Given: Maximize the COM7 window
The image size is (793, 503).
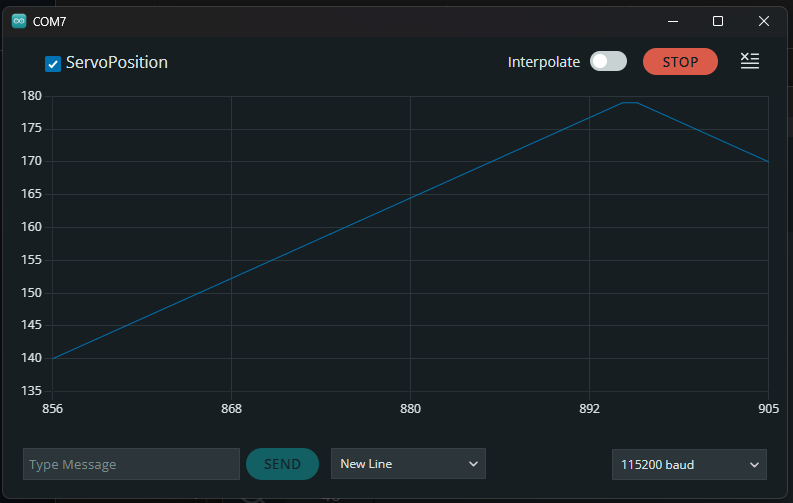Looking at the screenshot, I should [x=718, y=21].
